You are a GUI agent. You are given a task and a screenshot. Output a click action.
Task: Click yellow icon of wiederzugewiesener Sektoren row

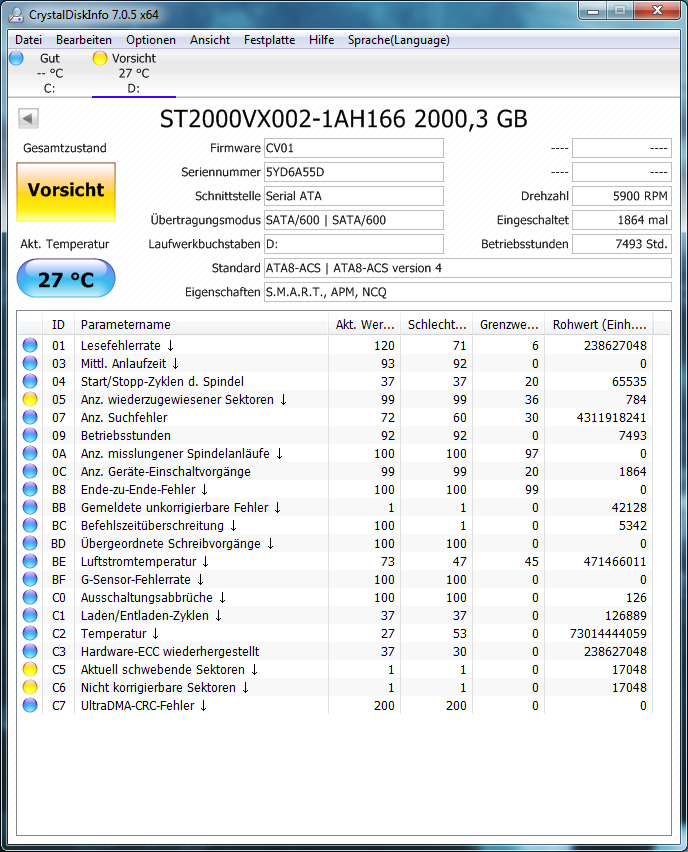[x=30, y=399]
